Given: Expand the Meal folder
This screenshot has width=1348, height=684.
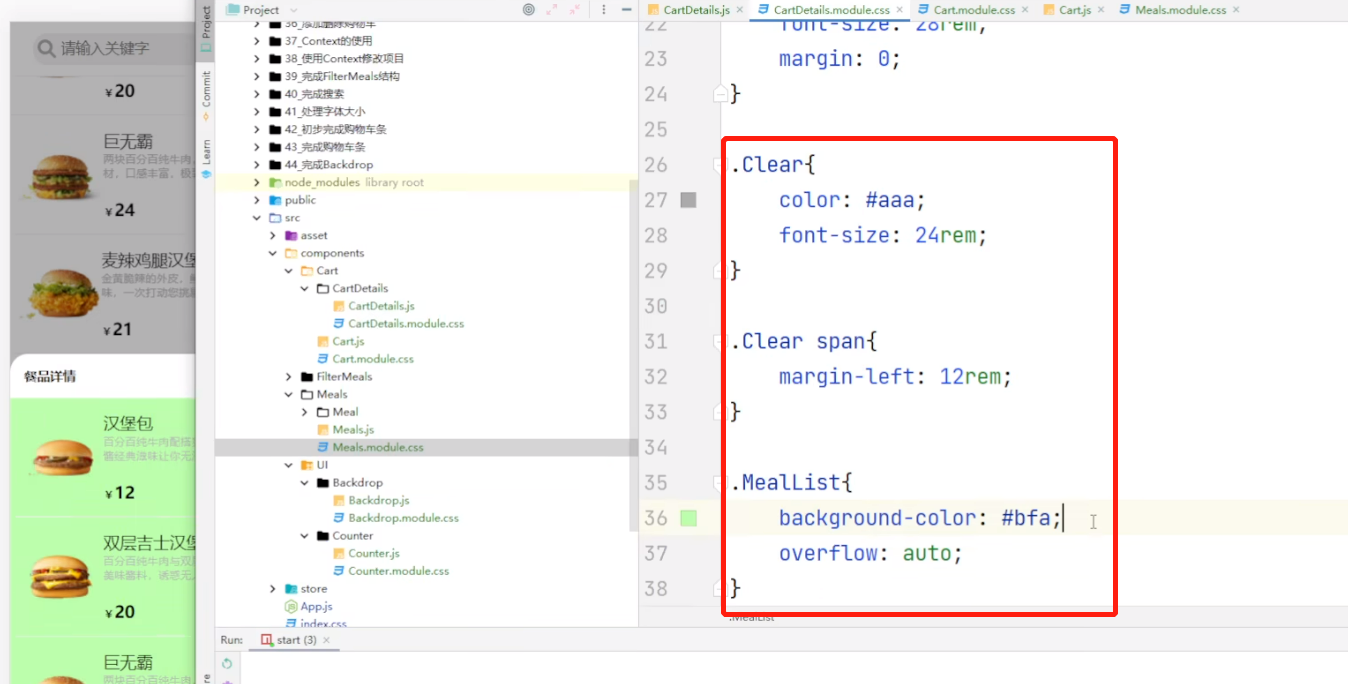Looking at the screenshot, I should [305, 412].
